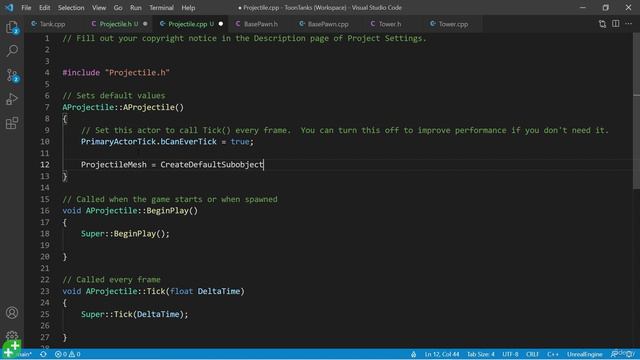Change Tab Size: 4 indentation setting
The width and height of the screenshot is (640, 360).
480,354
